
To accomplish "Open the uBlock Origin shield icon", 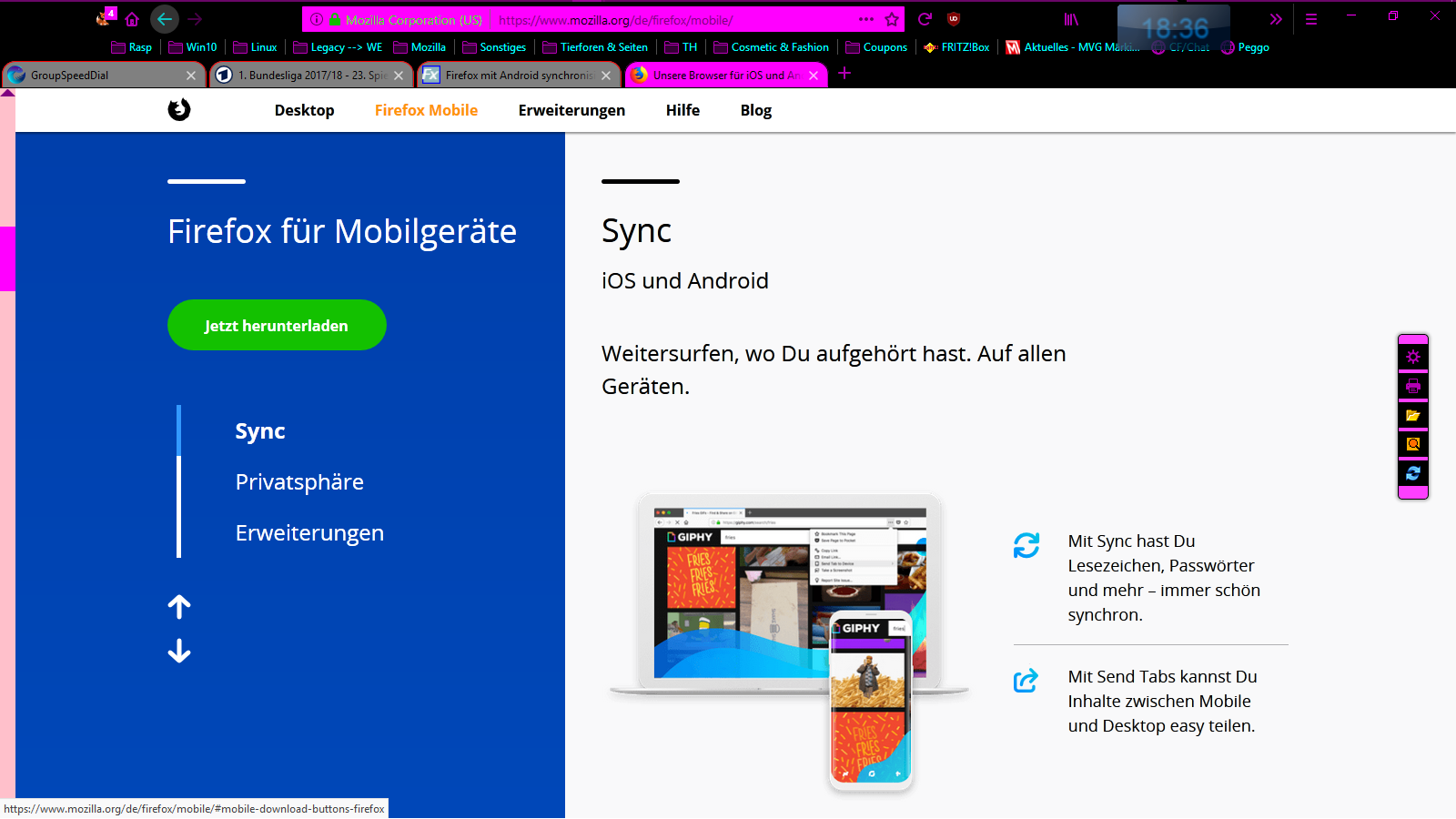I will coord(954,19).
